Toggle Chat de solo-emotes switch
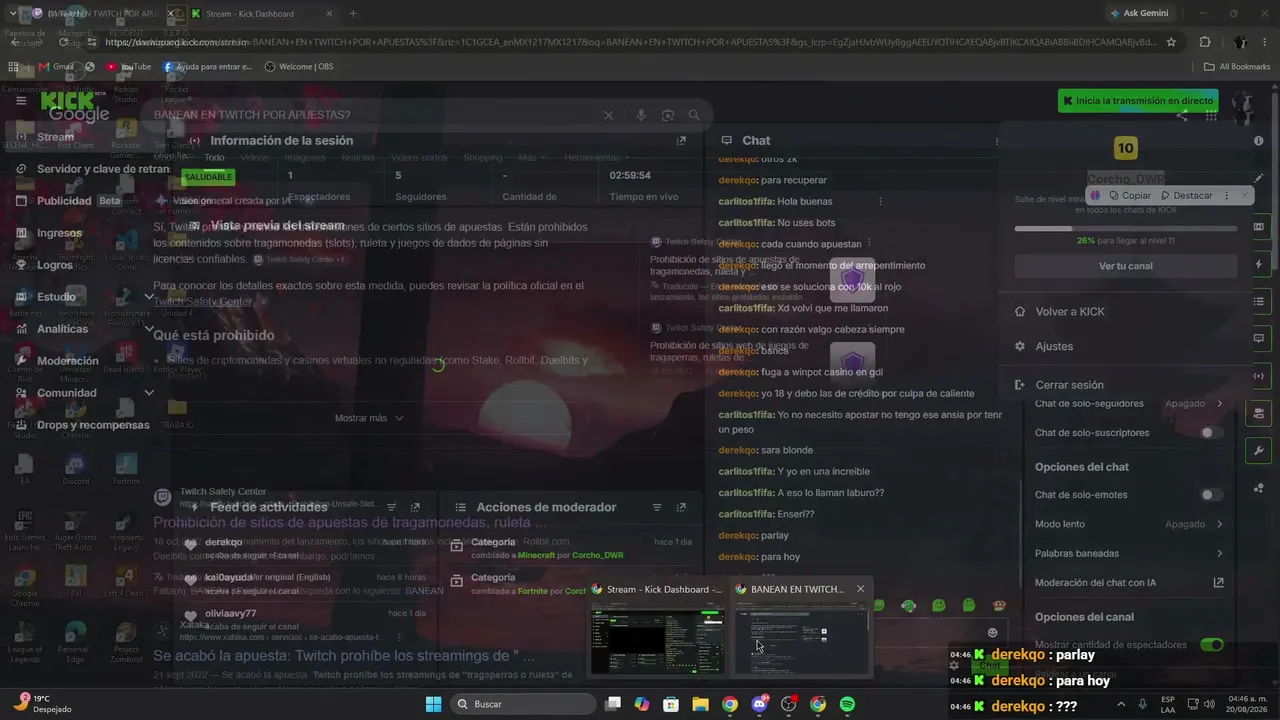The image size is (1280, 720). point(1211,495)
